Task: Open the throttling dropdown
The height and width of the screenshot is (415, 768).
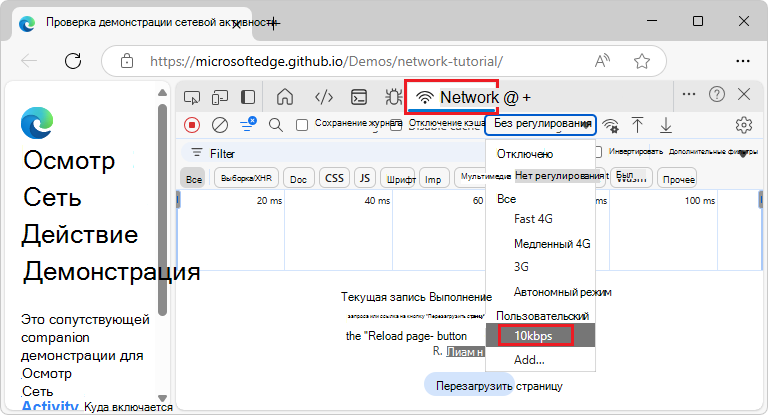Action: (540, 125)
